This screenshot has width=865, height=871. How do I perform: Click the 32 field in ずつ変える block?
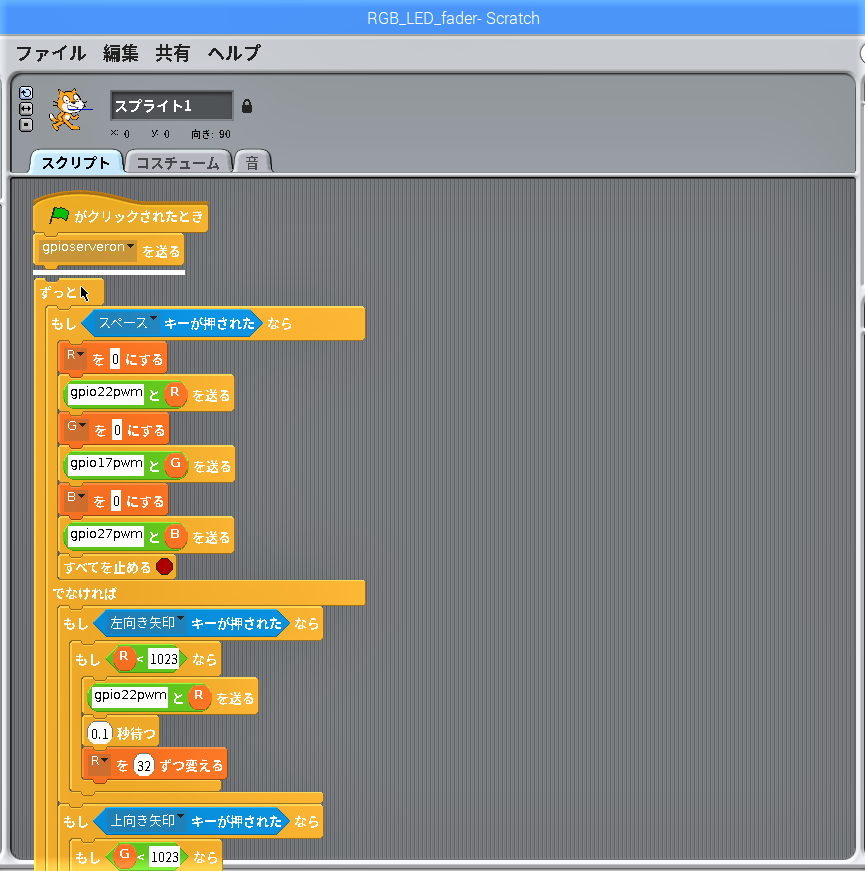(144, 766)
